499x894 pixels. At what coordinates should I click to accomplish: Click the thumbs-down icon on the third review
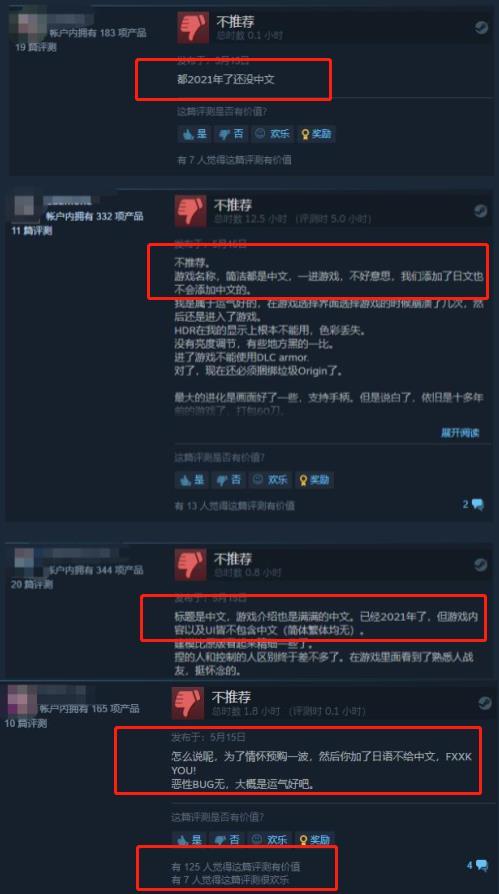190,564
